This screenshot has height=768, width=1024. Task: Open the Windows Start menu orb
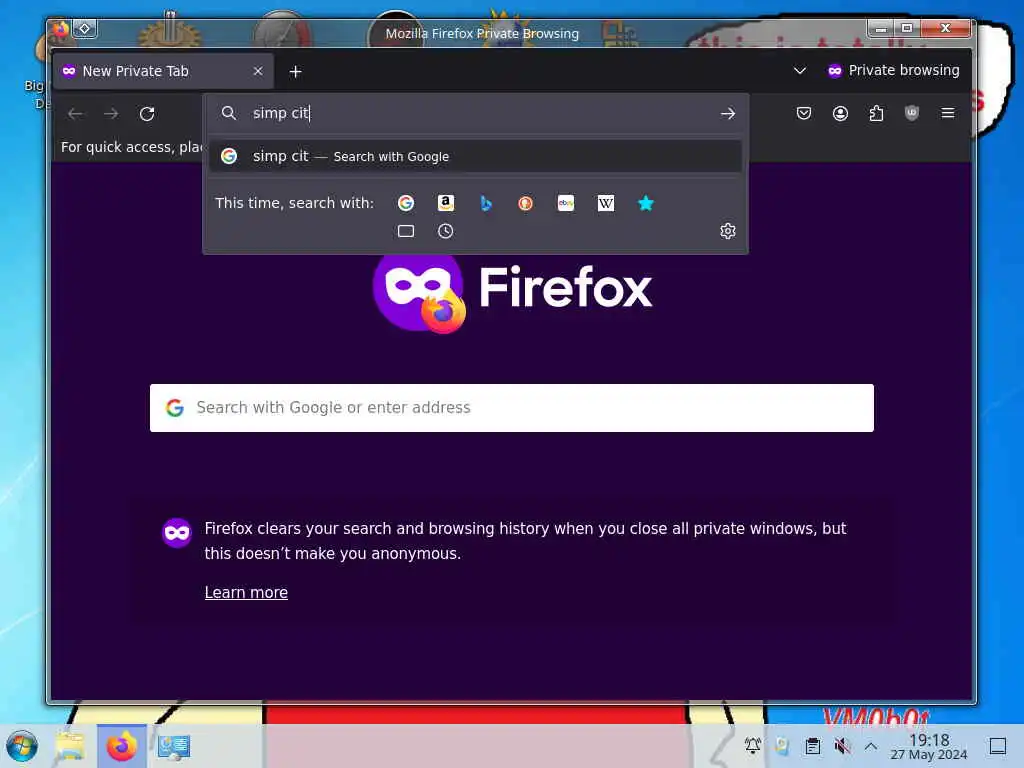pyautogui.click(x=22, y=746)
